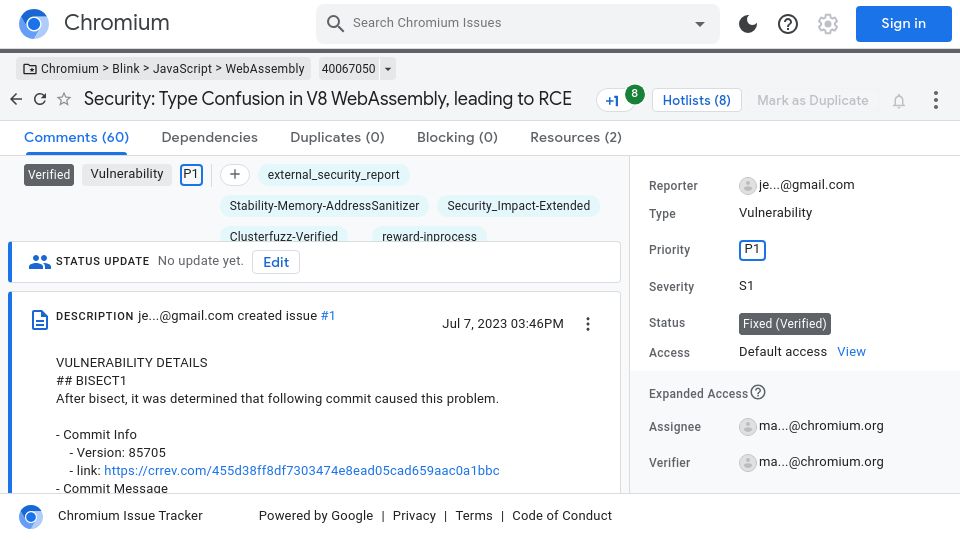Switch to the Comments (60) tab
Image resolution: width=960 pixels, height=540 pixels.
click(76, 137)
